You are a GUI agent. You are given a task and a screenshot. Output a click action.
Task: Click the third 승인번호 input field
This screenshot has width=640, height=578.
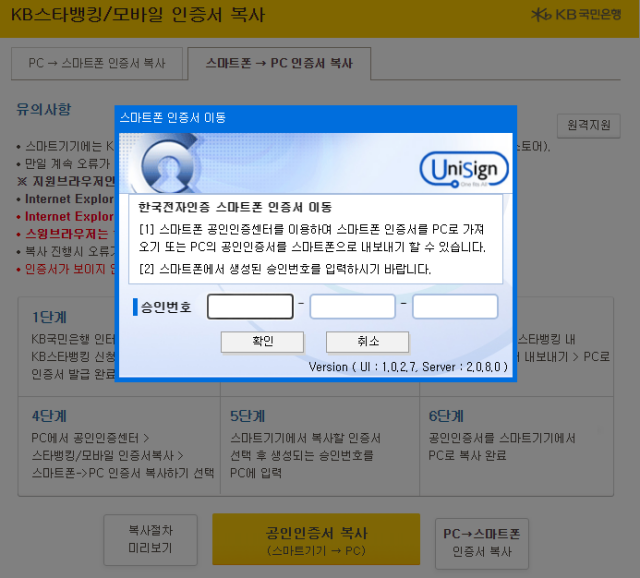[455, 307]
